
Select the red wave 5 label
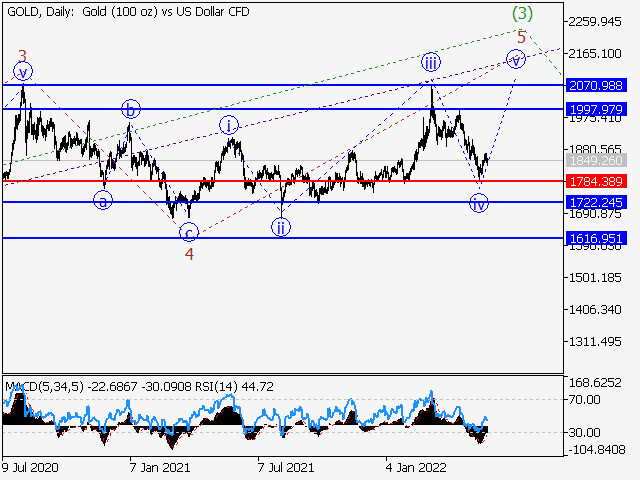521,37
